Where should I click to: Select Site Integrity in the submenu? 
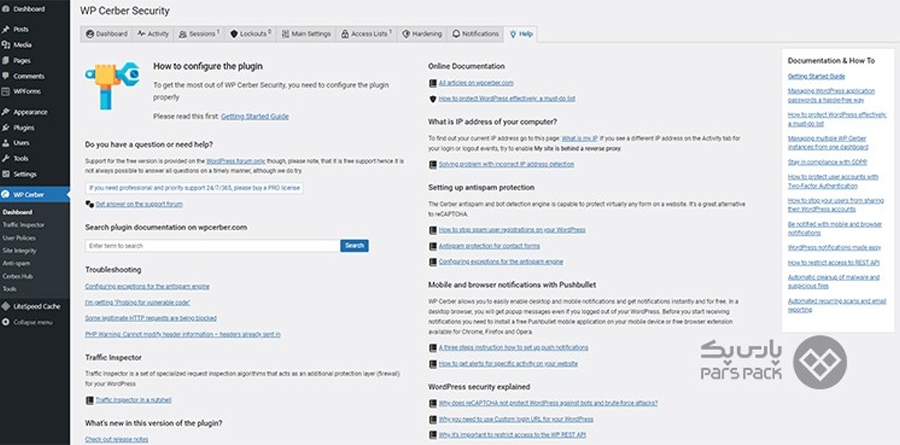pos(21,250)
